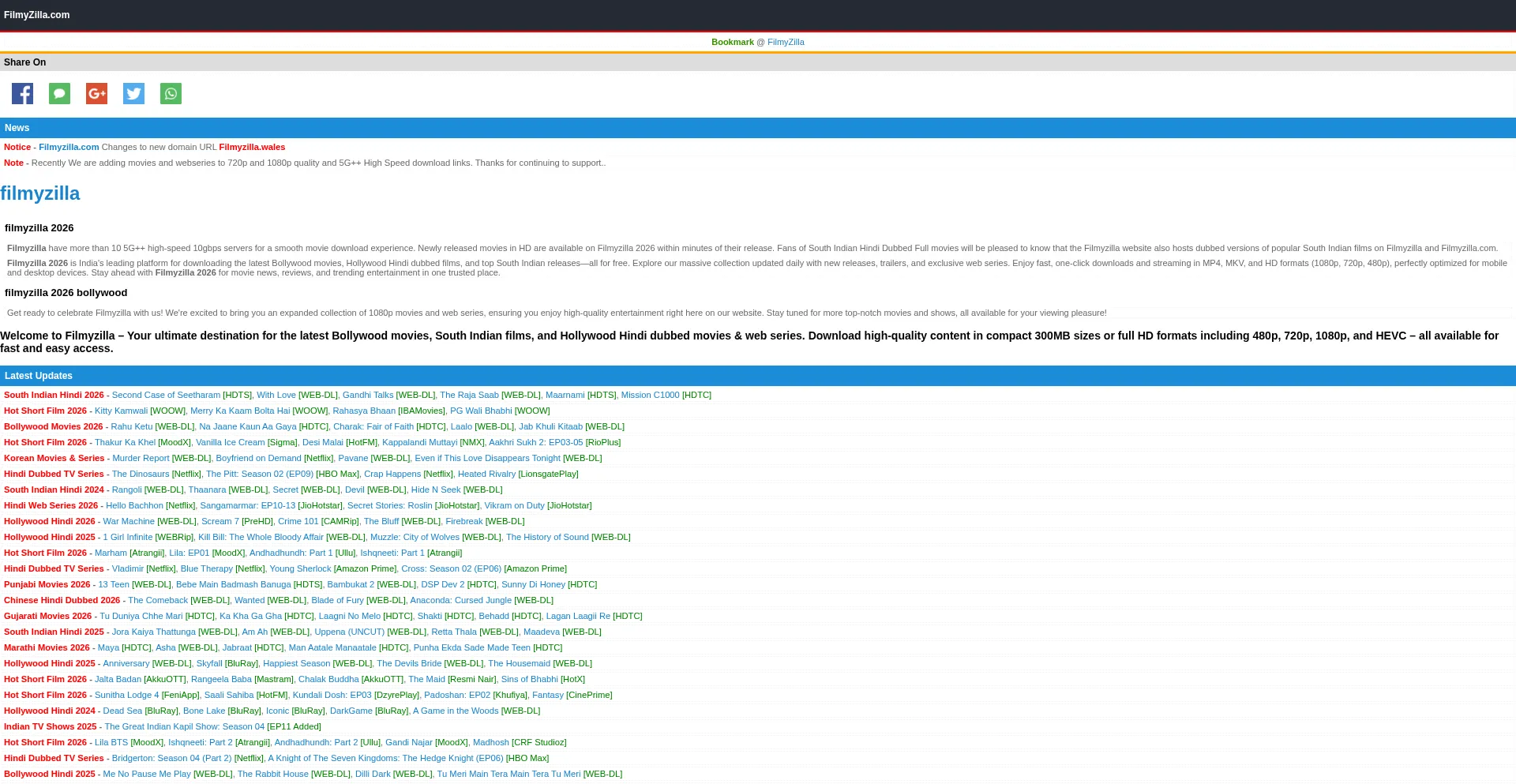Open Anaconda: Cursed Jungle movie
Image resolution: width=1516 pixels, height=784 pixels.
(460, 600)
